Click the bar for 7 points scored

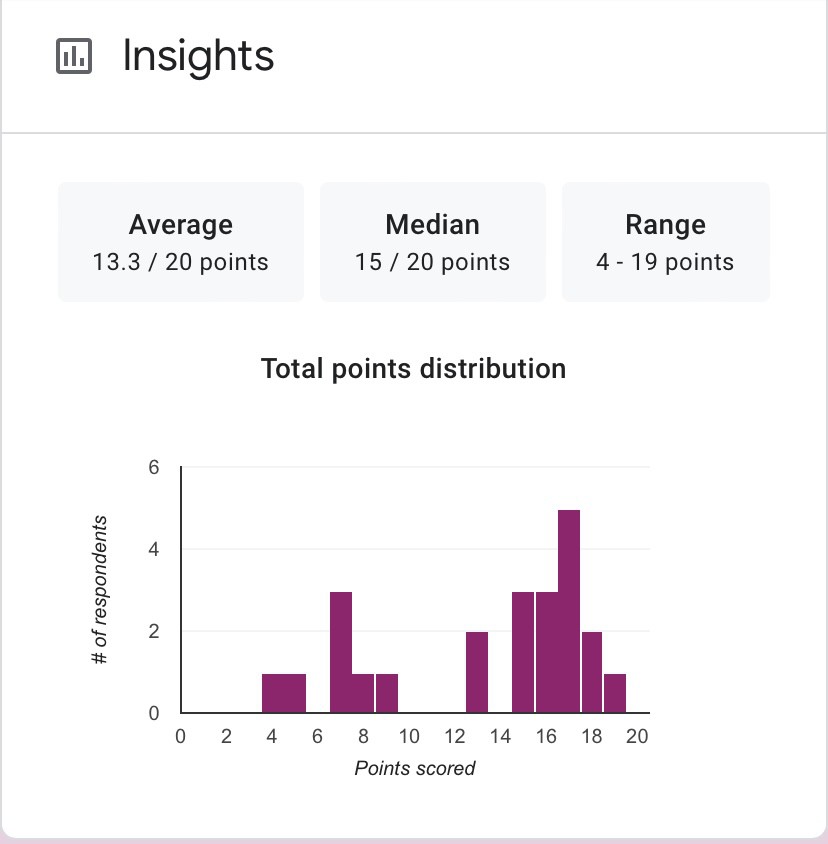[x=341, y=652]
